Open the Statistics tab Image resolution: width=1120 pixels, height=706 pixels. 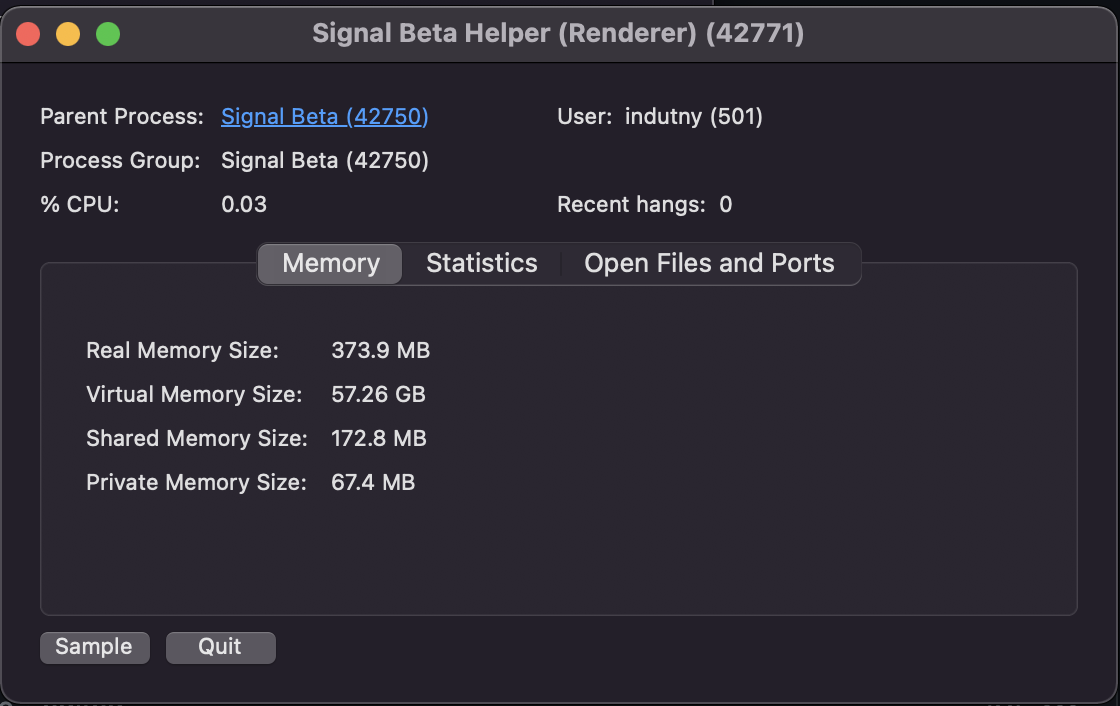tap(482, 263)
